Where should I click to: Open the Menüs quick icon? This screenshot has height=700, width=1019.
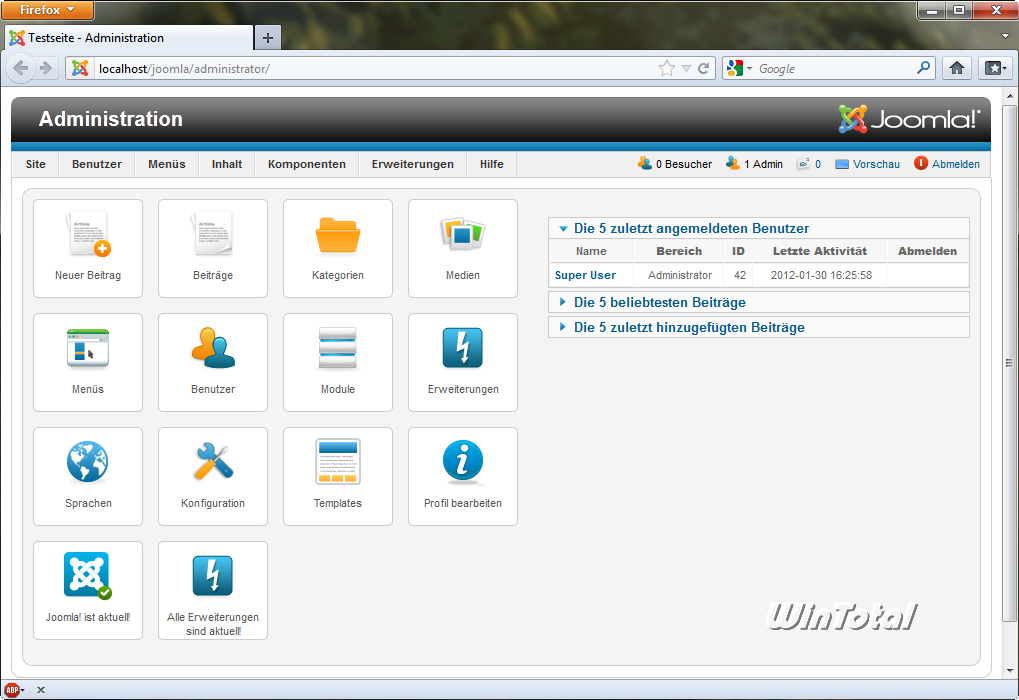click(88, 362)
